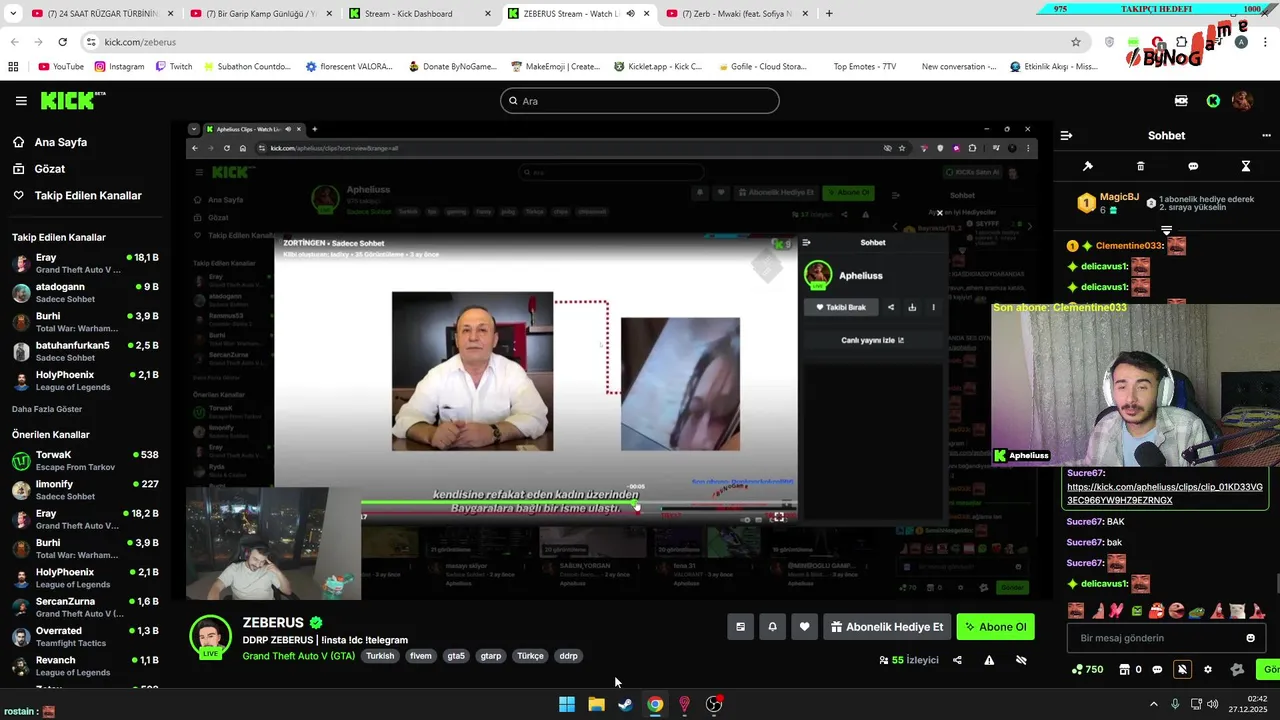Open batuhanfurkan5 channel in sidebar
This screenshot has height=720, width=1280.
coord(85,351)
